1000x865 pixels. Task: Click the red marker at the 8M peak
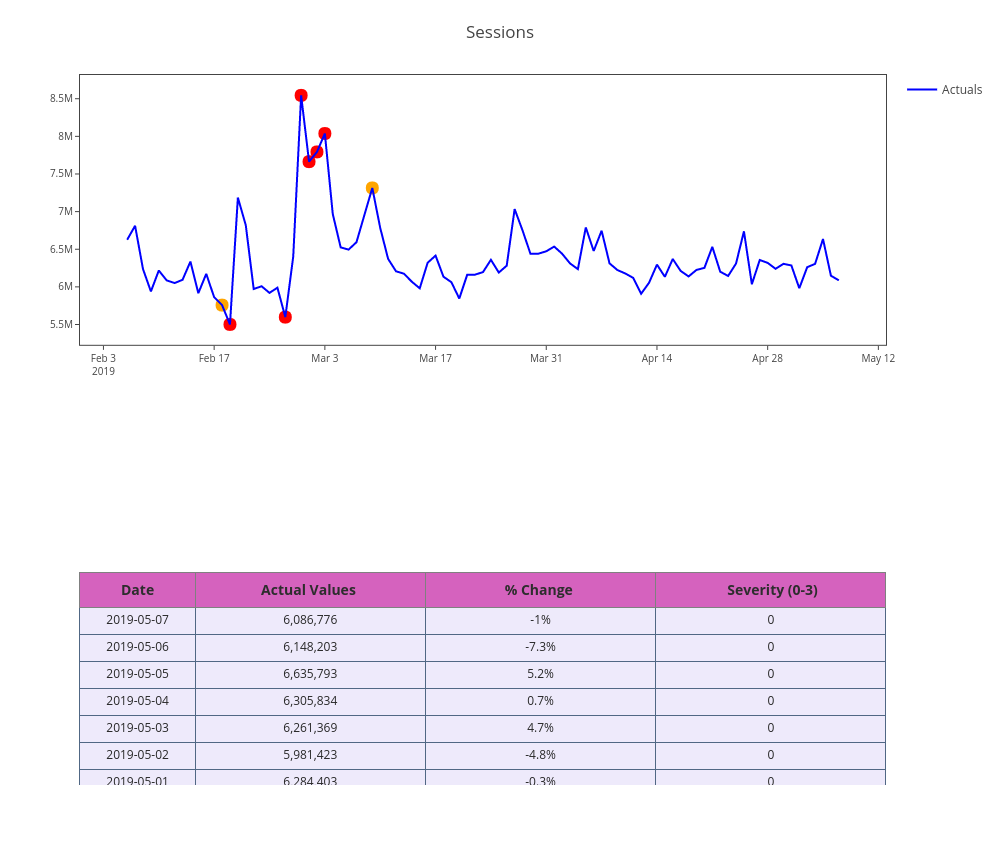coord(325,134)
